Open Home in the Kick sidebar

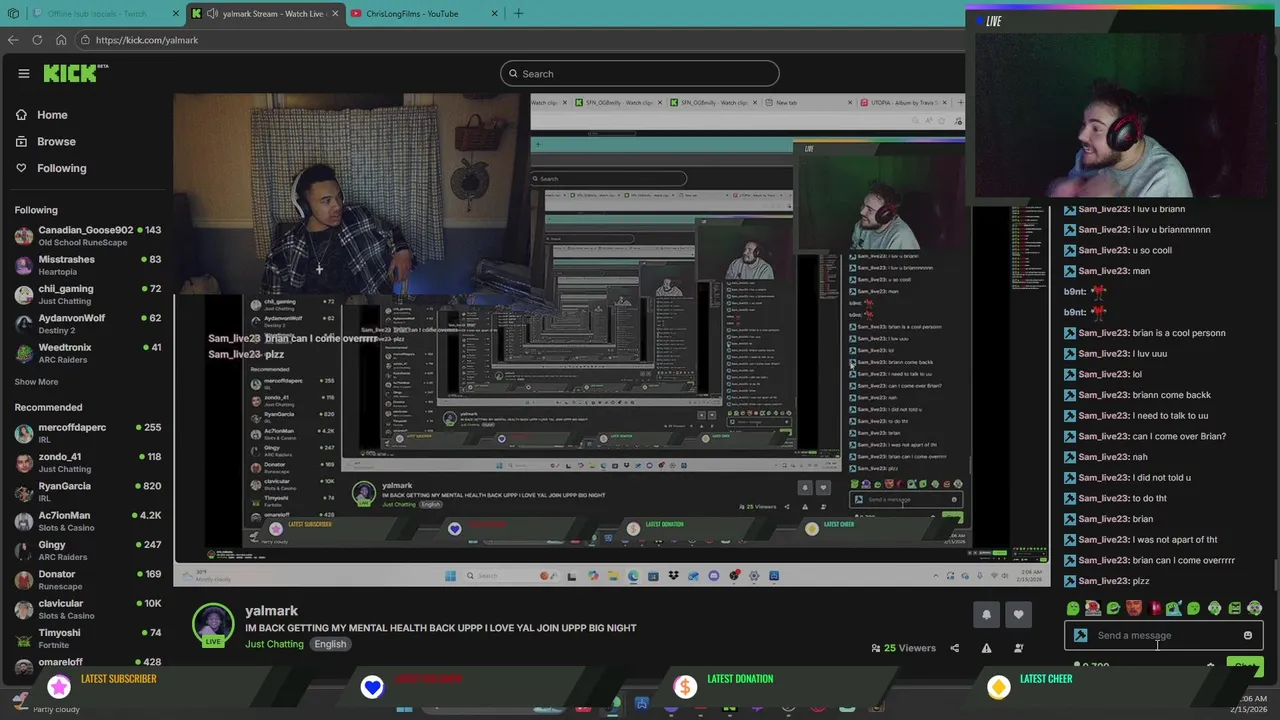[41, 115]
